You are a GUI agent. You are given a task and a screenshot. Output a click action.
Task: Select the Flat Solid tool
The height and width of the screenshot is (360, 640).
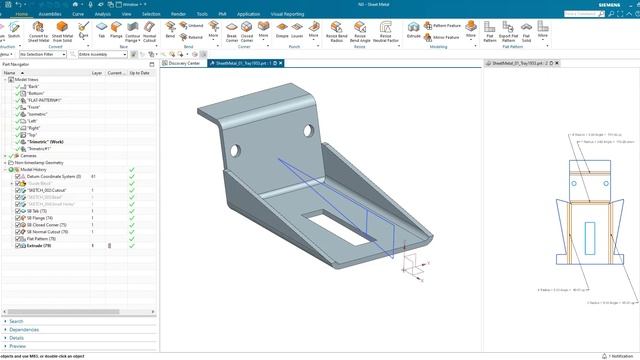tap(527, 32)
